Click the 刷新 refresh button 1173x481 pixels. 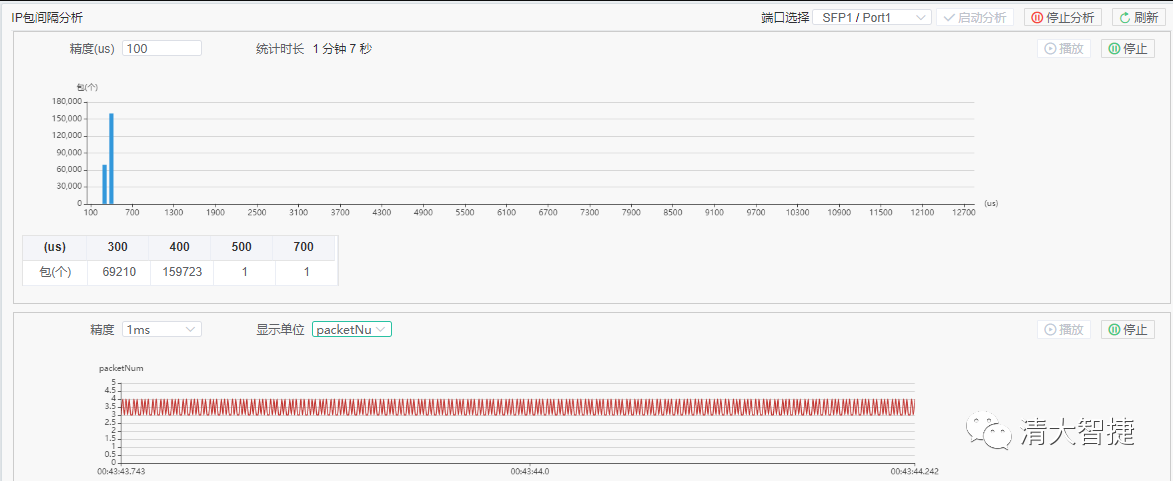click(1138, 18)
